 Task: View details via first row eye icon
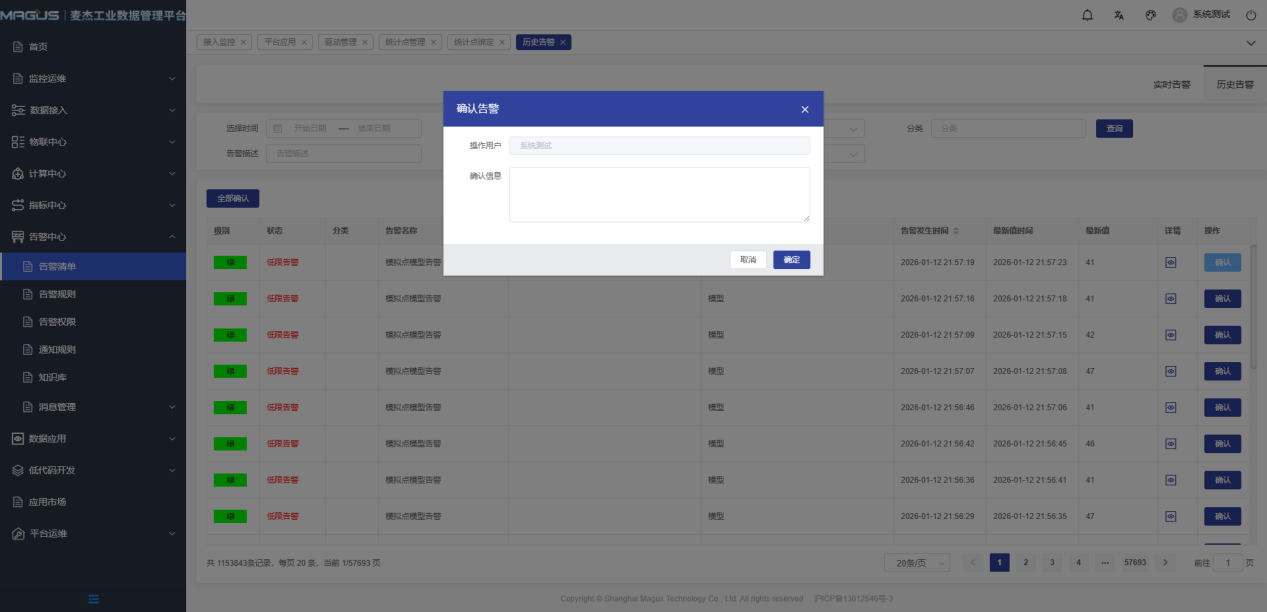[1171, 262]
